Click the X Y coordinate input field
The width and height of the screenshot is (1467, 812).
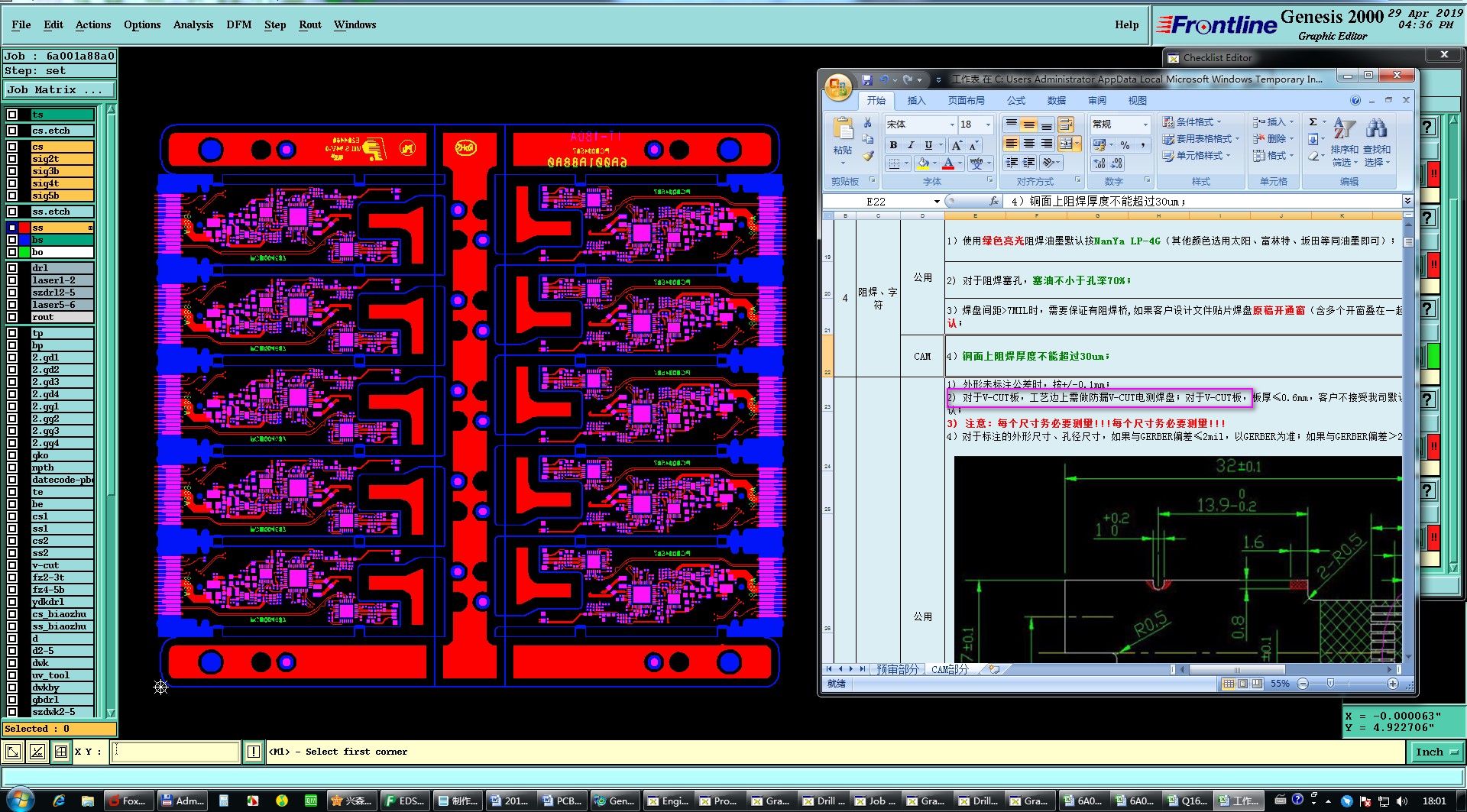176,752
